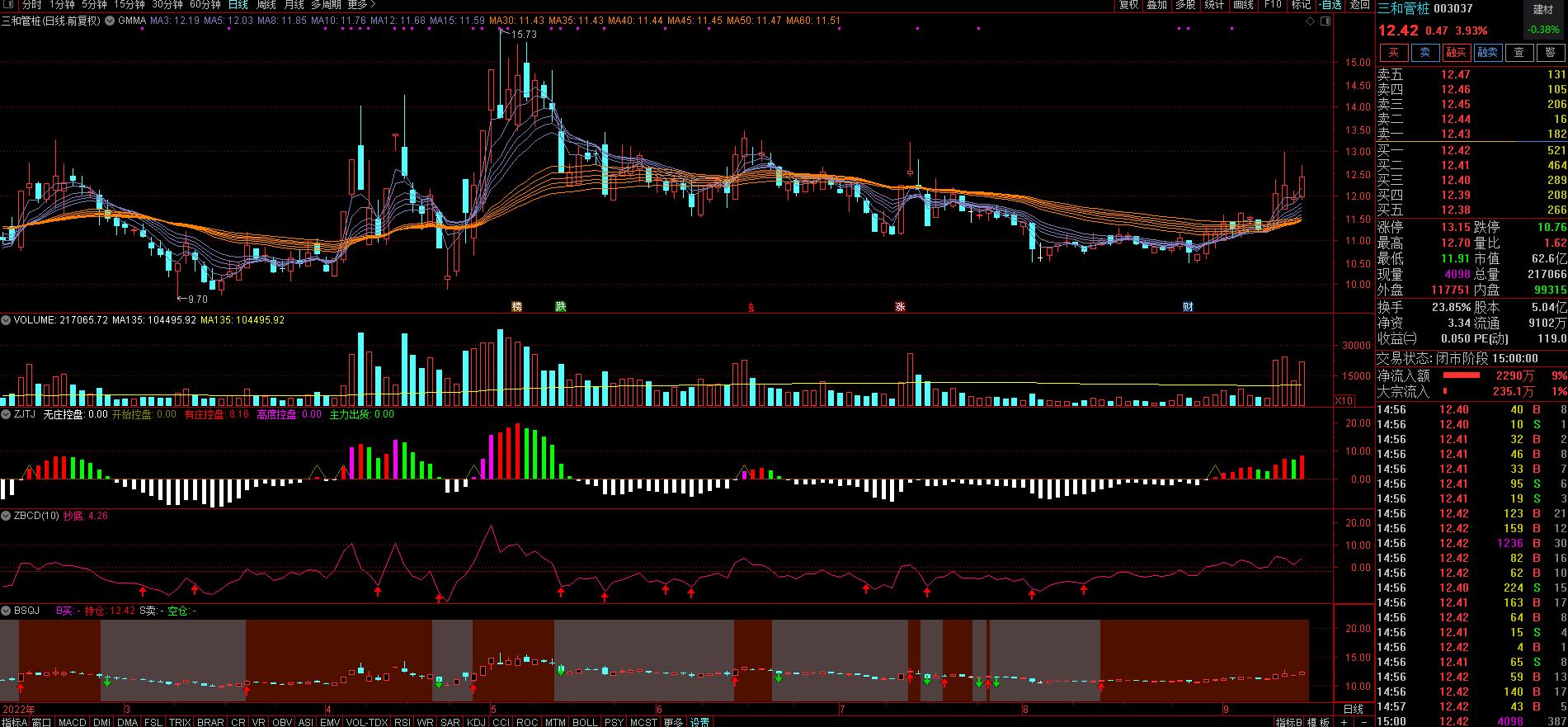Open the ZJTJ indicator dropdown arrow
1568x727 pixels.
[x=6, y=415]
